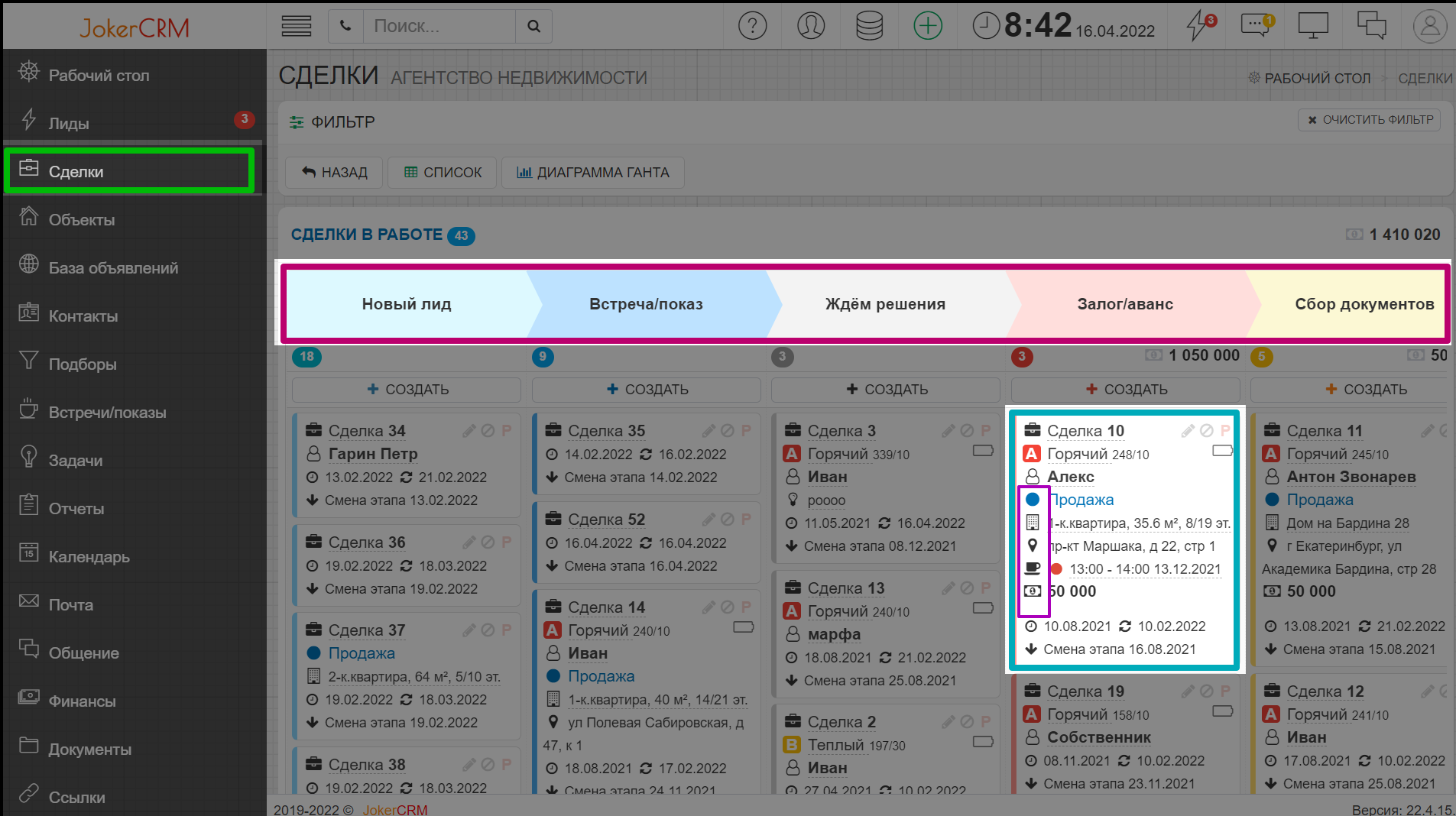Screen dimensions: 1456x816
Task: Click the blue dot next to Продажа in Сделка 37
Action: pyautogui.click(x=313, y=653)
